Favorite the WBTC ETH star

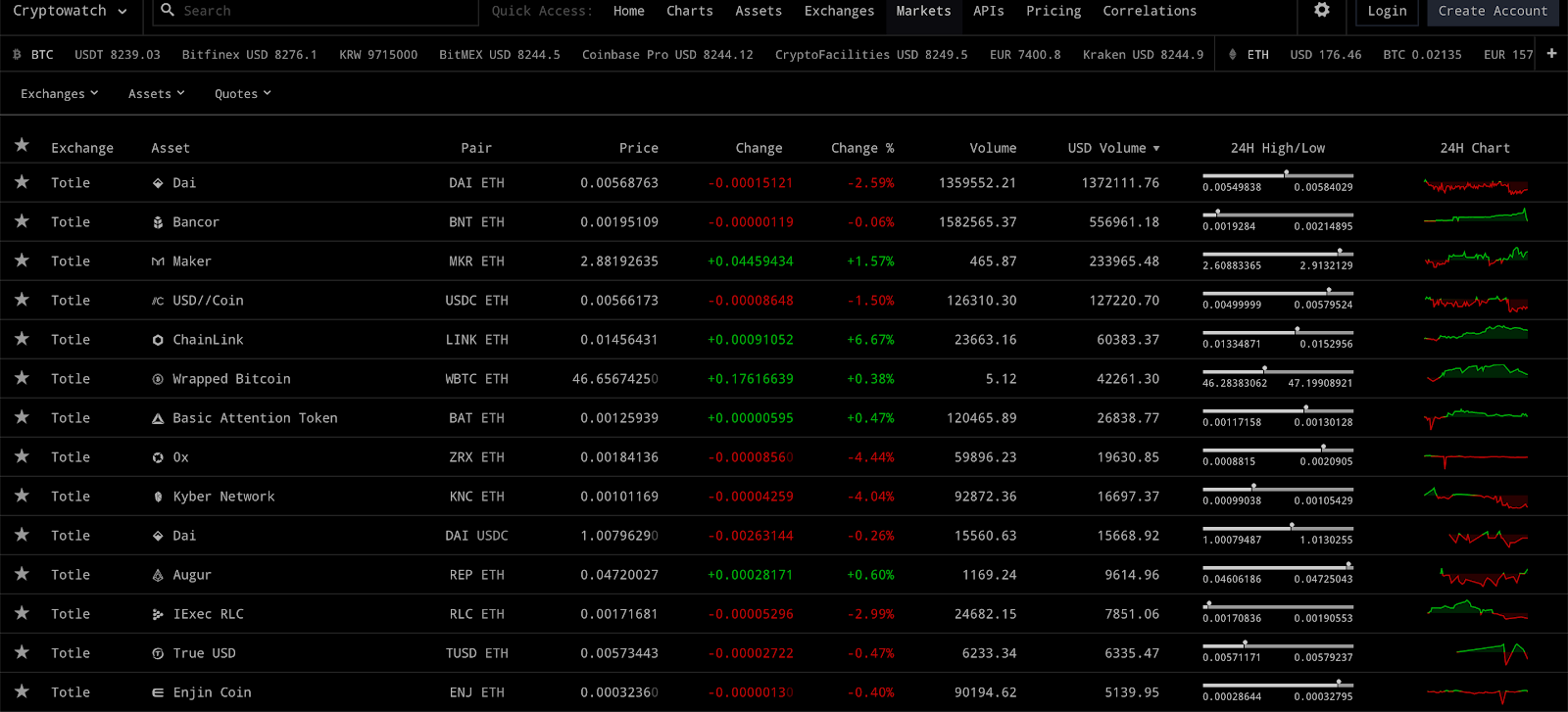(22, 378)
